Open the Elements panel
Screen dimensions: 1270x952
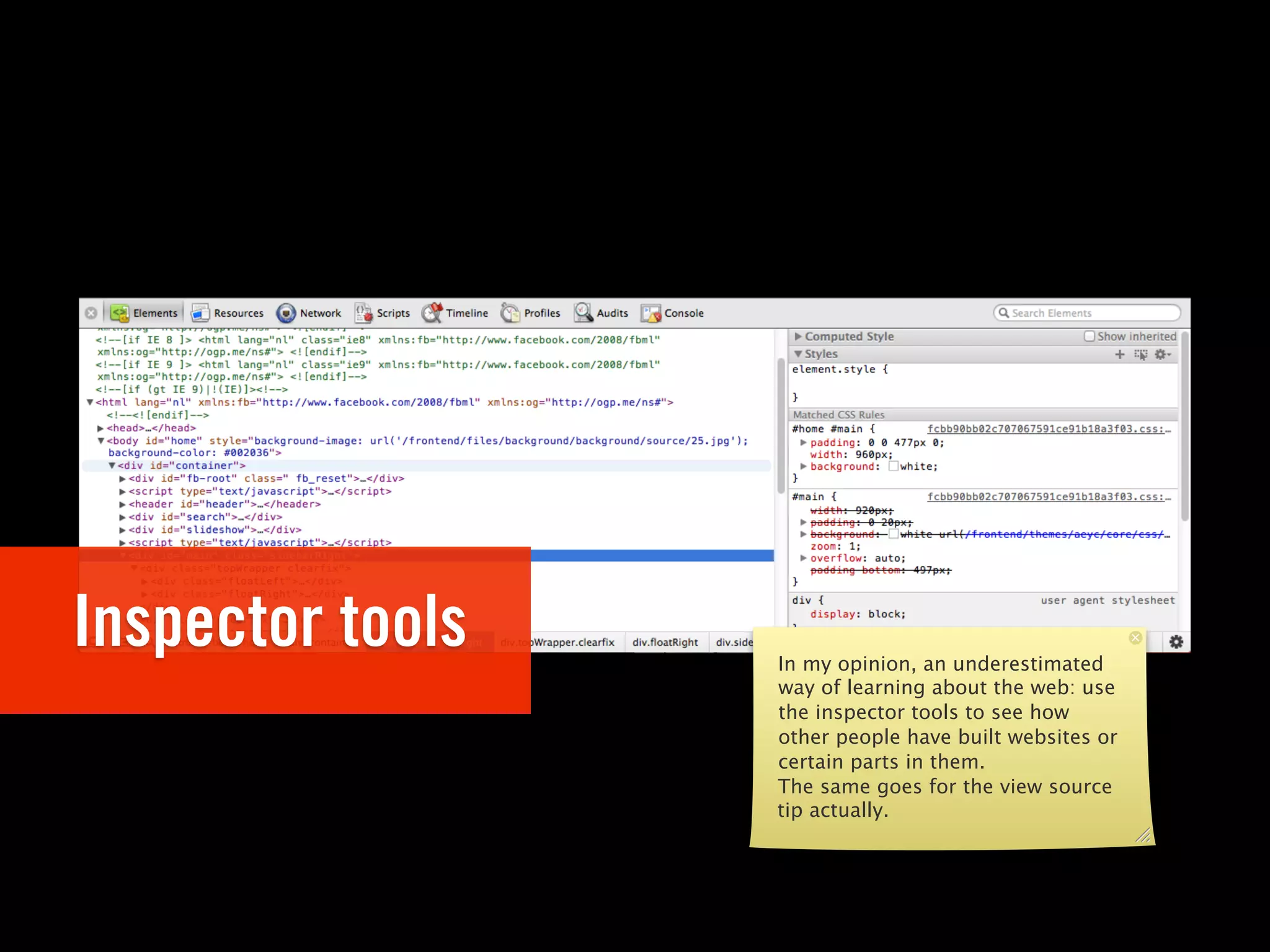(144, 313)
